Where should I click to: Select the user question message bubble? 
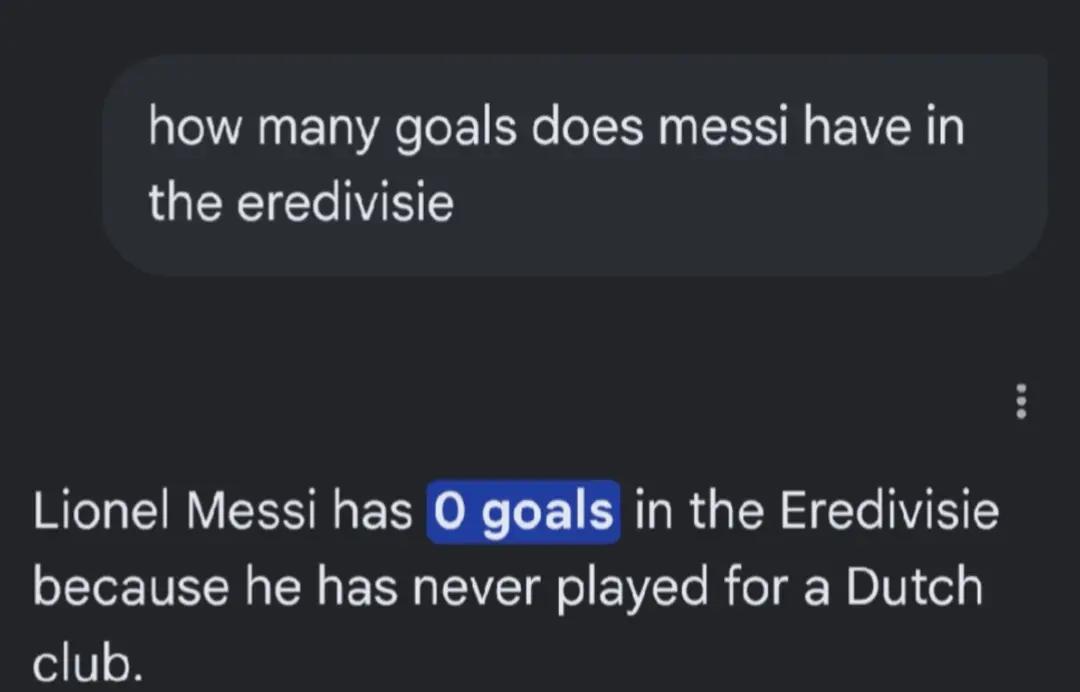[575, 165]
